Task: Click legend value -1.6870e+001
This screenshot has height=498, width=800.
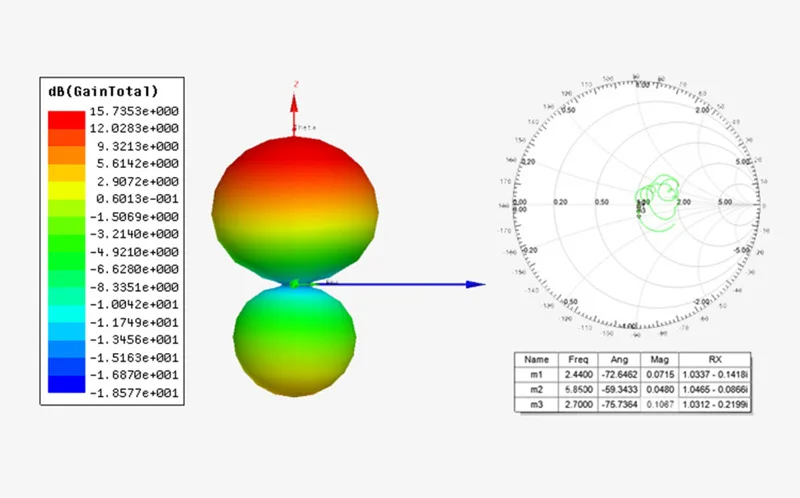Action: coord(134,375)
